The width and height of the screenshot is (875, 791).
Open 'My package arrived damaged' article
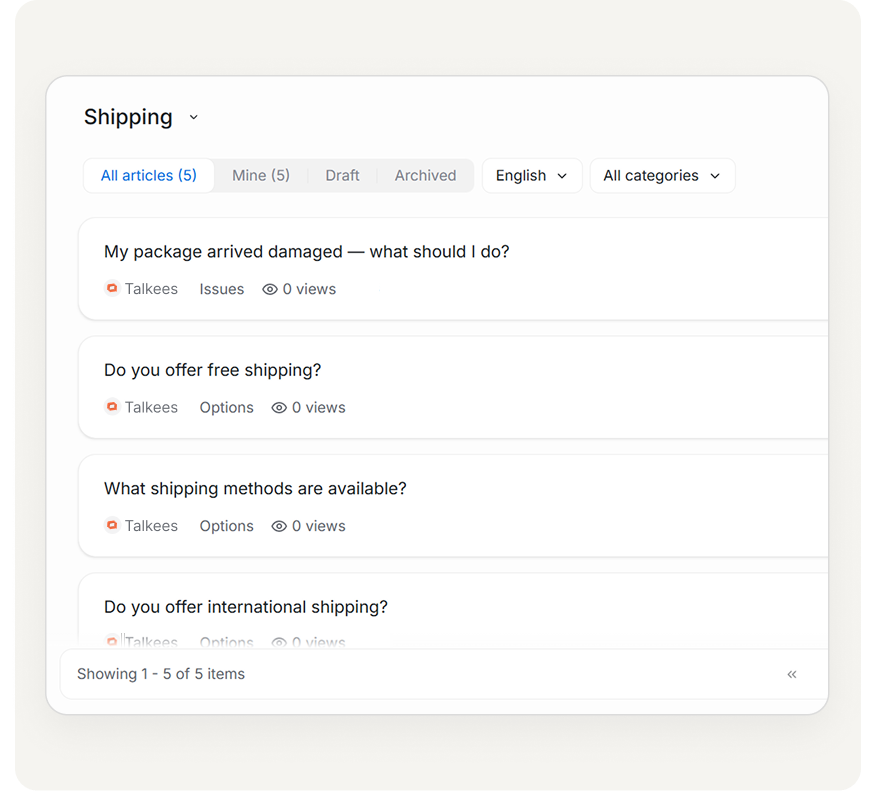point(307,252)
